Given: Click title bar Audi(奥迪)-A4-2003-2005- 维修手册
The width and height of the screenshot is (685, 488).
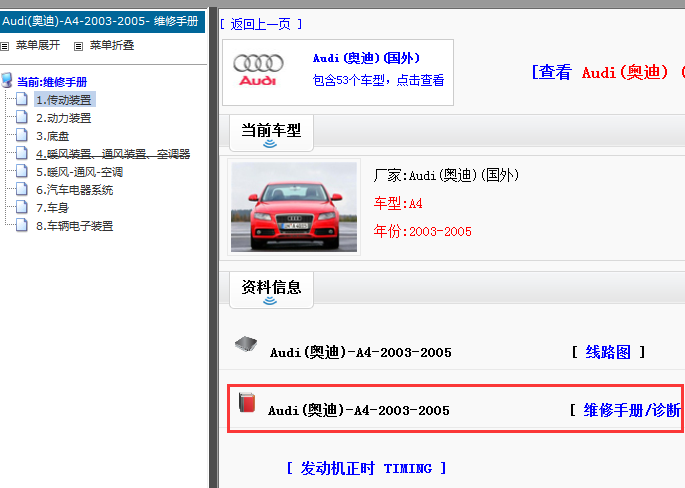Looking at the screenshot, I should coord(103,21).
